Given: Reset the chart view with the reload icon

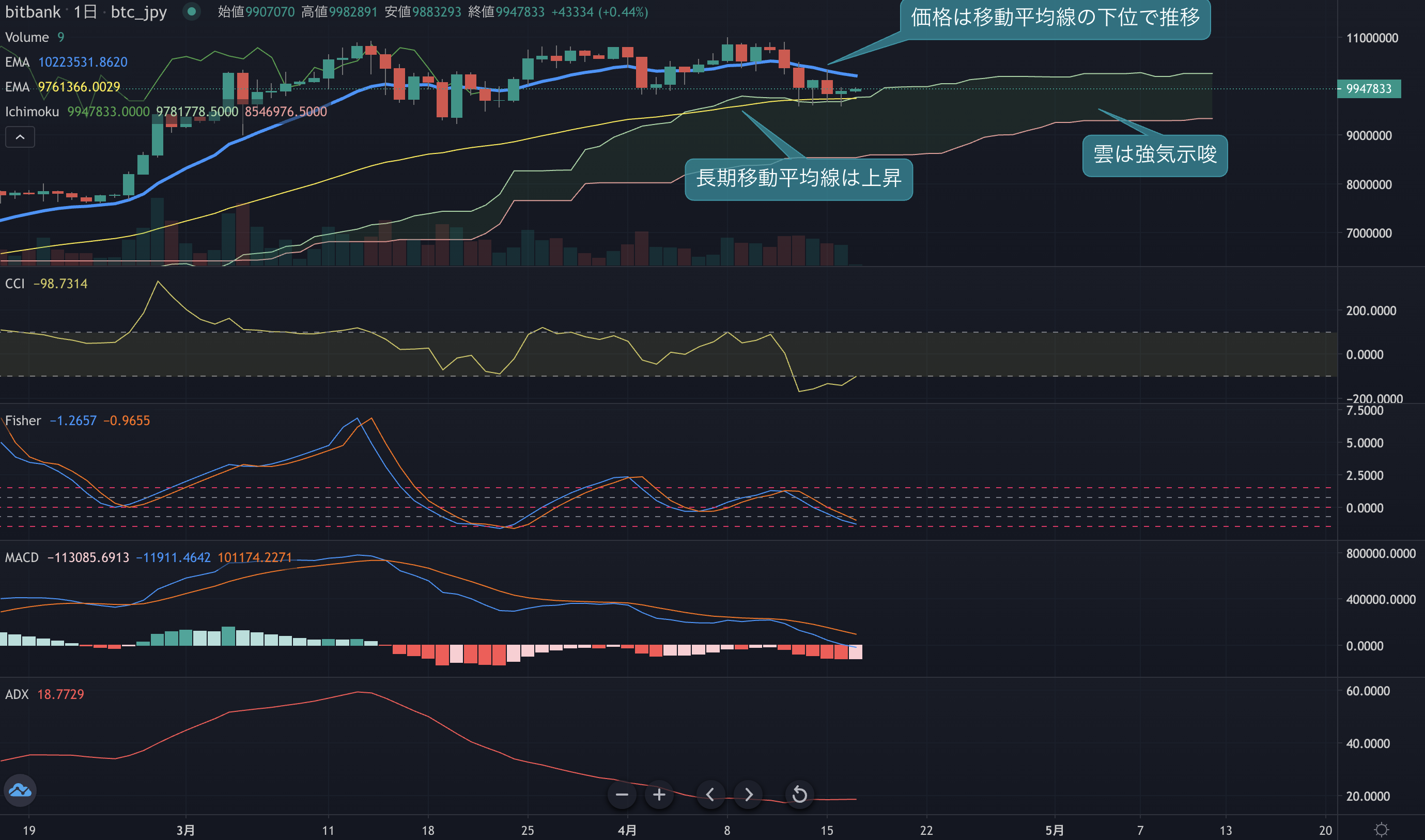Looking at the screenshot, I should tap(799, 795).
